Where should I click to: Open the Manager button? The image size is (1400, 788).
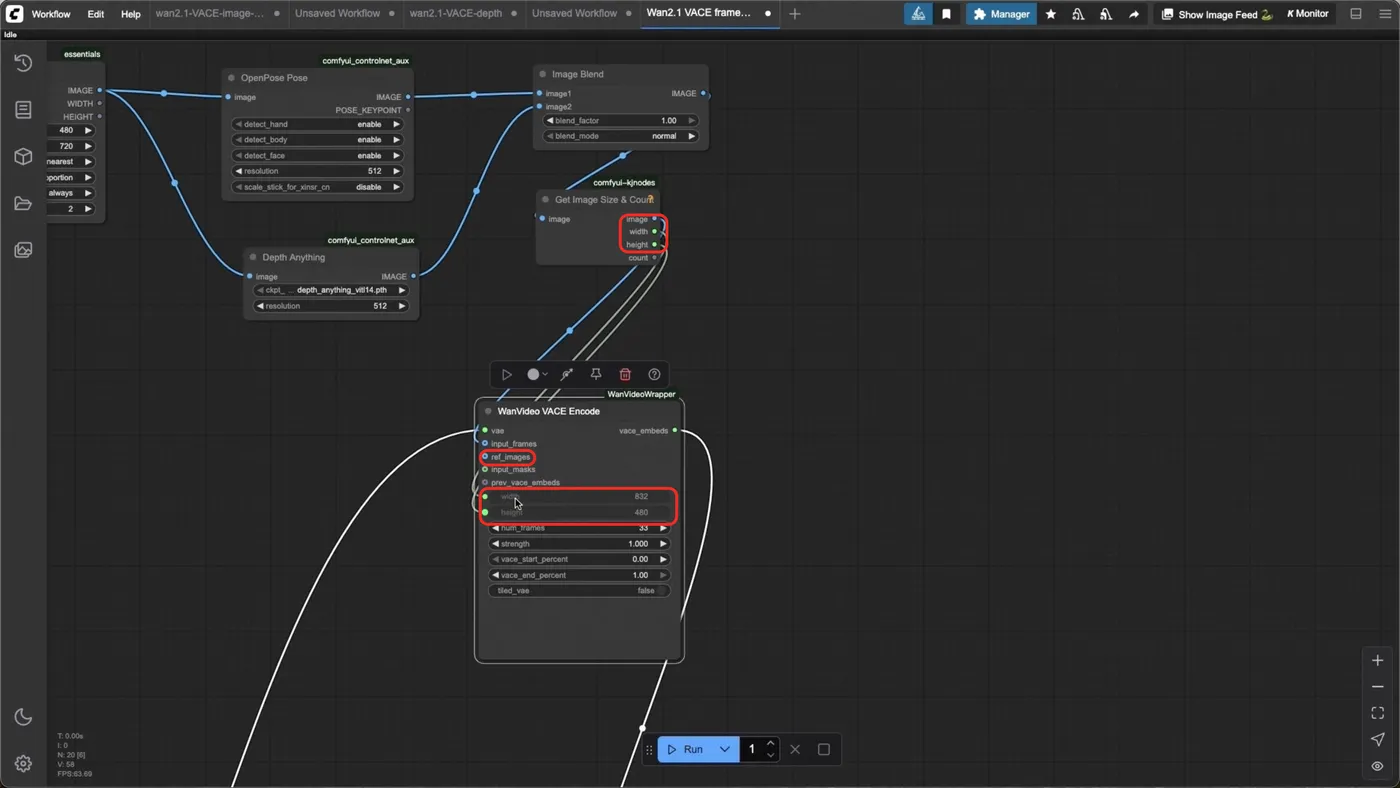coord(1001,14)
